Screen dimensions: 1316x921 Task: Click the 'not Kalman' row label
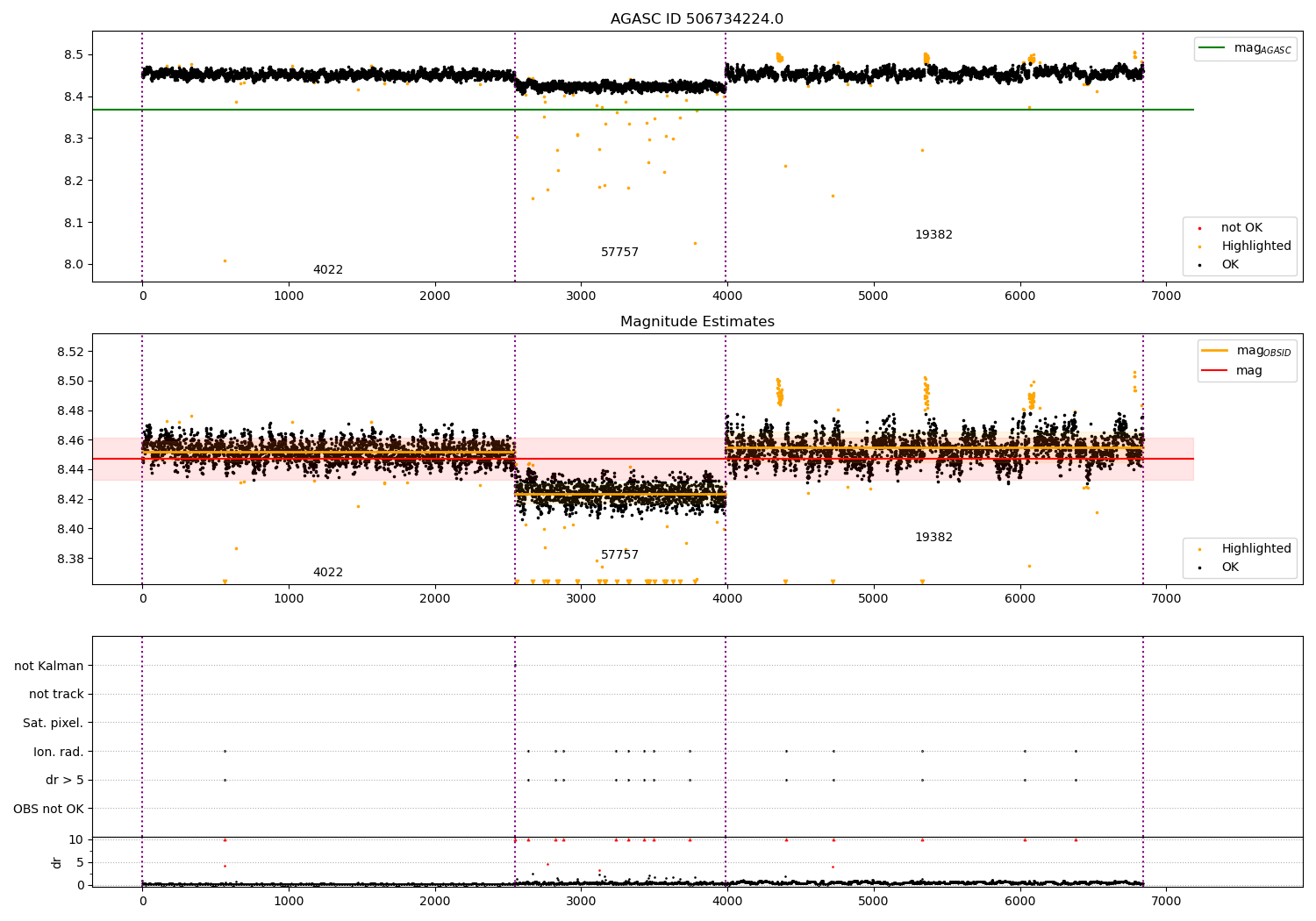click(x=49, y=666)
